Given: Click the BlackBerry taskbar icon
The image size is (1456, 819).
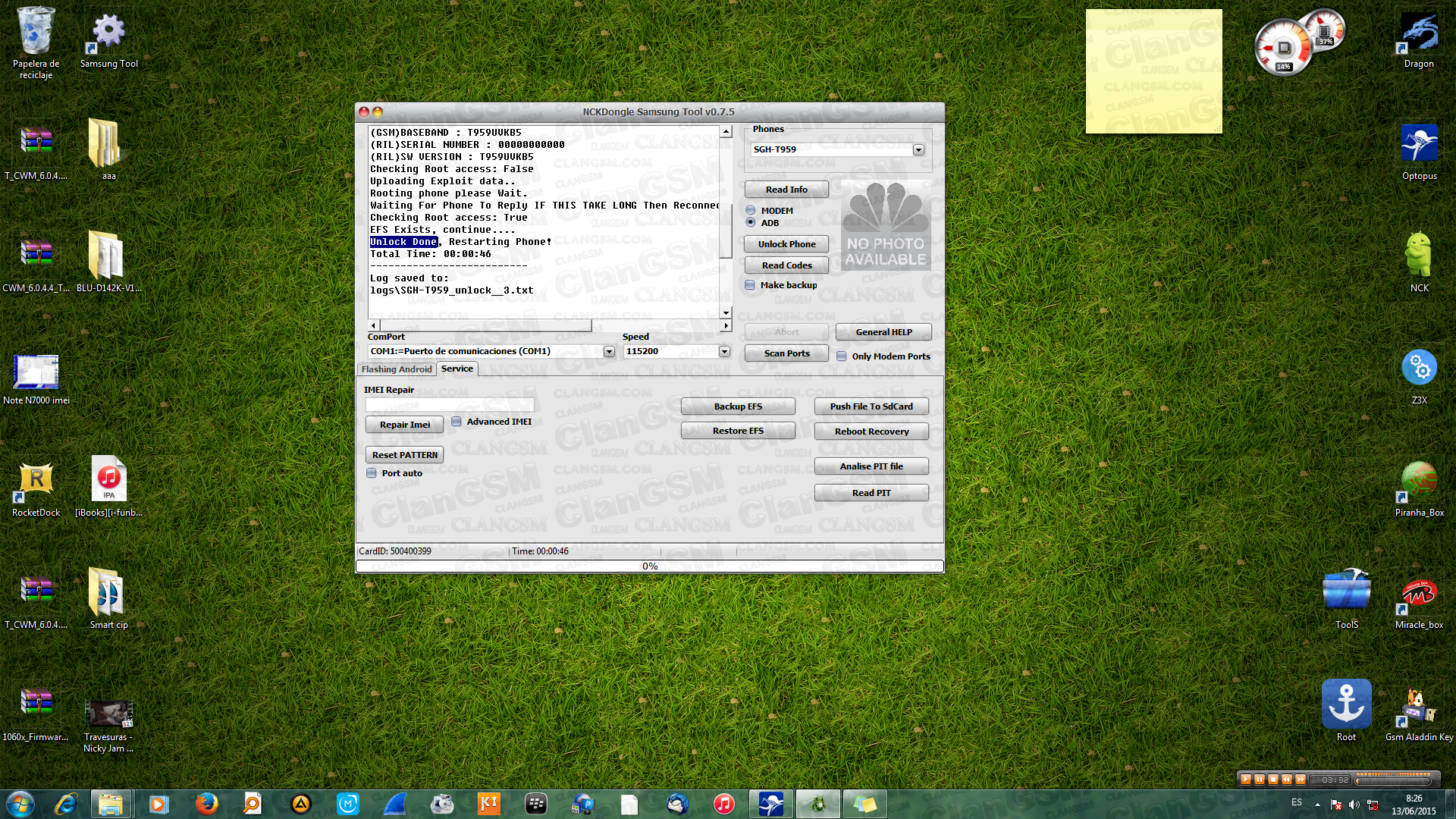Looking at the screenshot, I should (x=536, y=804).
